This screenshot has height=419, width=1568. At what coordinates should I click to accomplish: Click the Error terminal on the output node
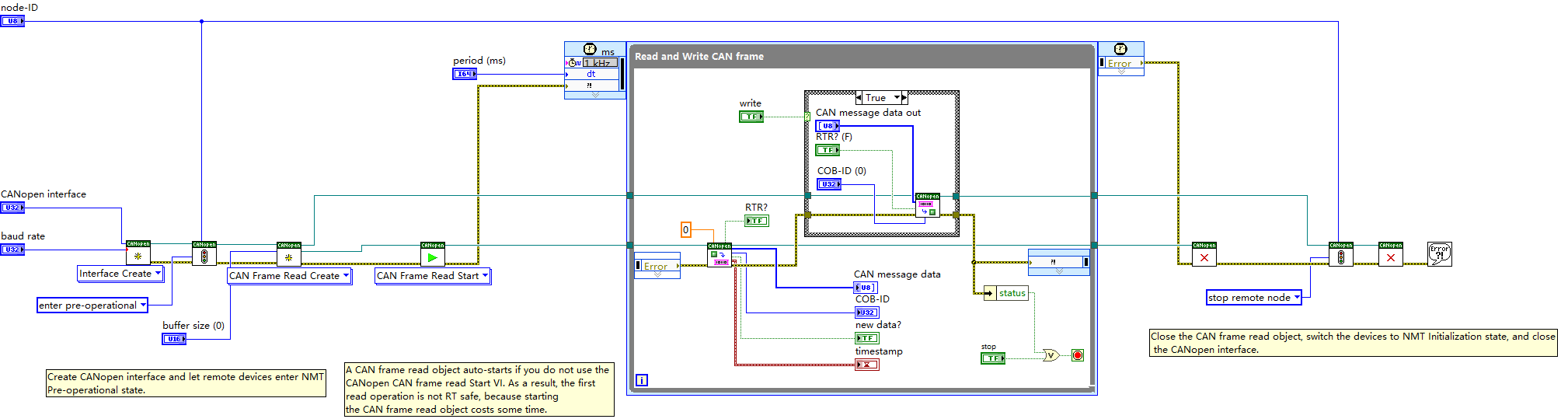tap(1120, 64)
